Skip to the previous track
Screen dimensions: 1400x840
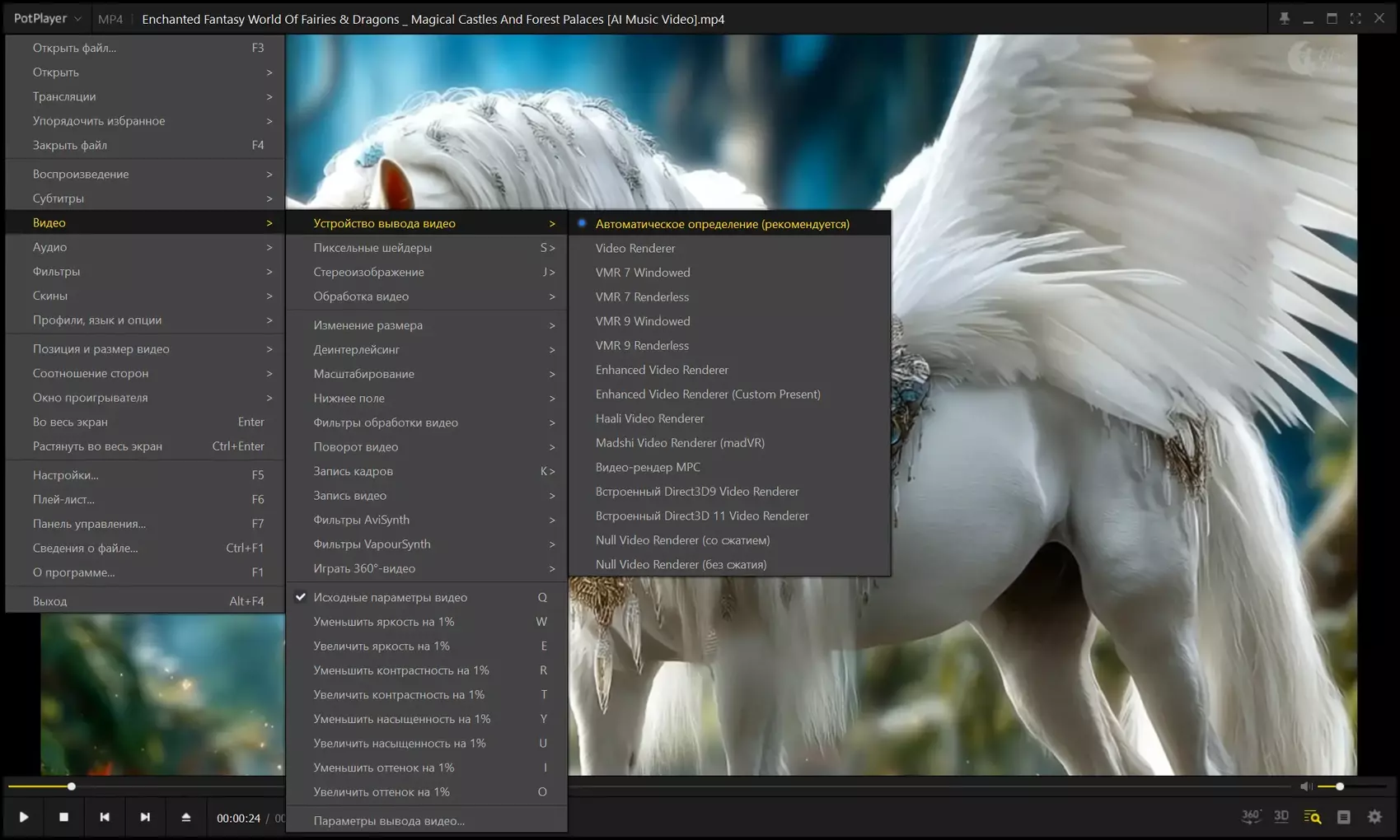[x=105, y=817]
